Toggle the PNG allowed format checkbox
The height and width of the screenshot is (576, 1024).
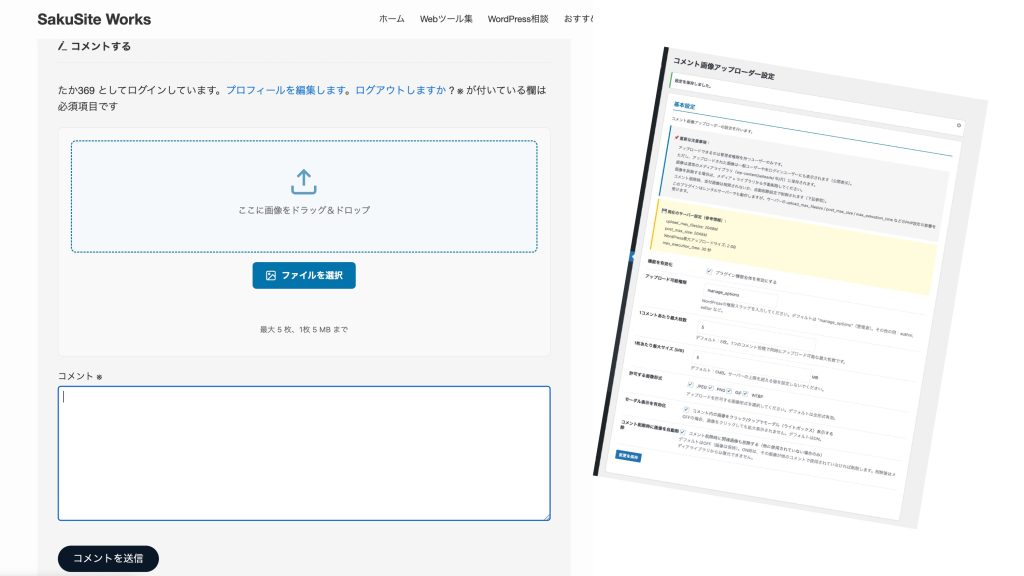point(710,387)
